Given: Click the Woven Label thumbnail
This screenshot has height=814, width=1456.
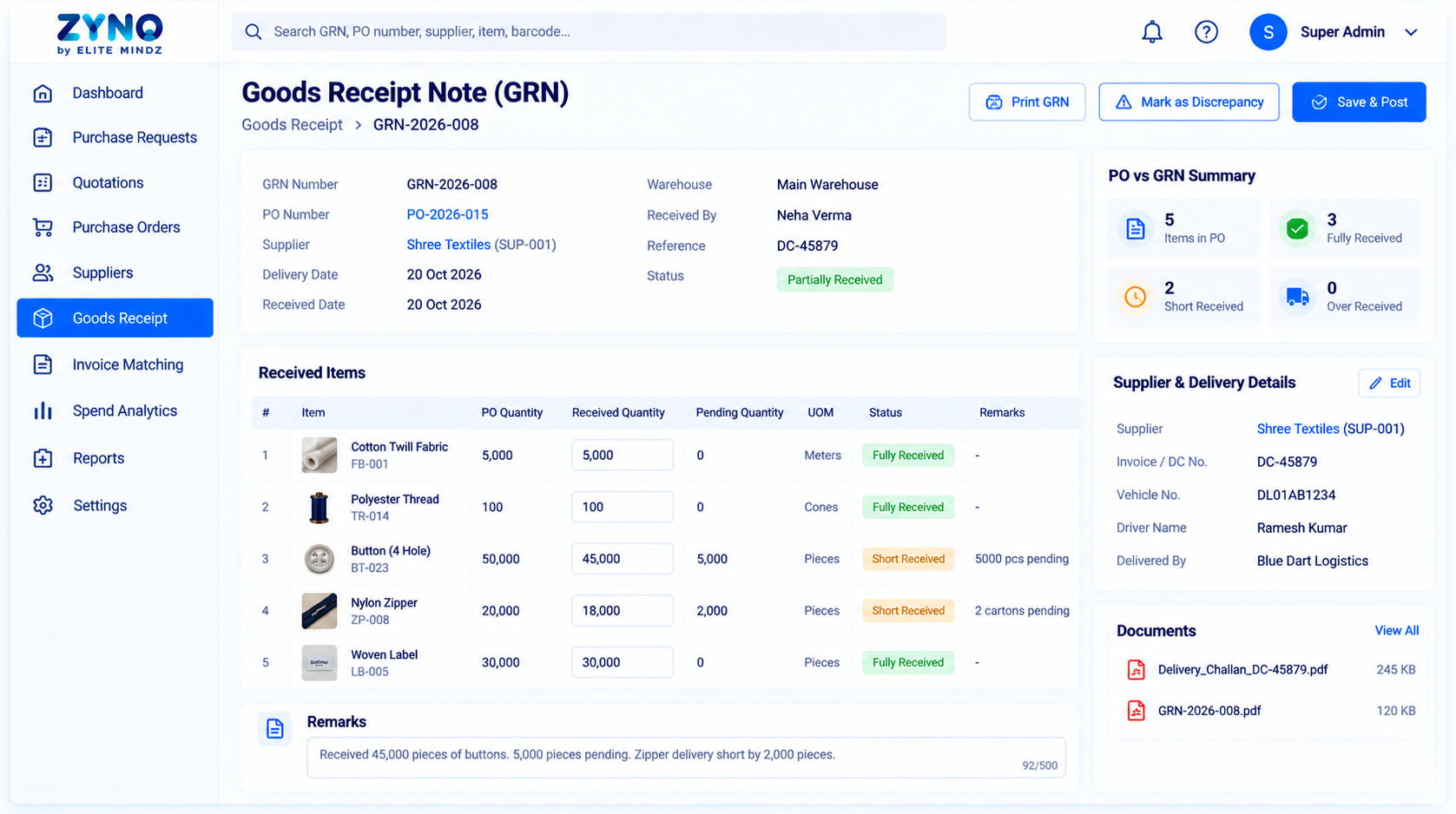Looking at the screenshot, I should (319, 662).
